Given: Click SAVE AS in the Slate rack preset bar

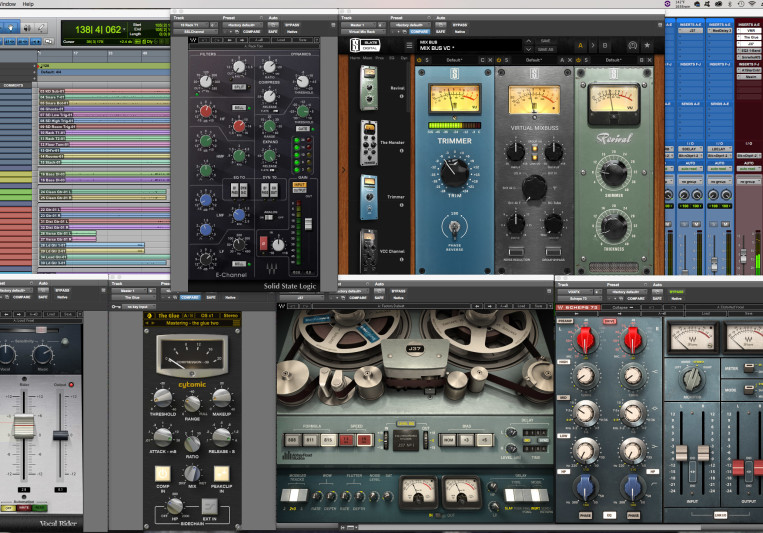Looking at the screenshot, I should coord(546,49).
